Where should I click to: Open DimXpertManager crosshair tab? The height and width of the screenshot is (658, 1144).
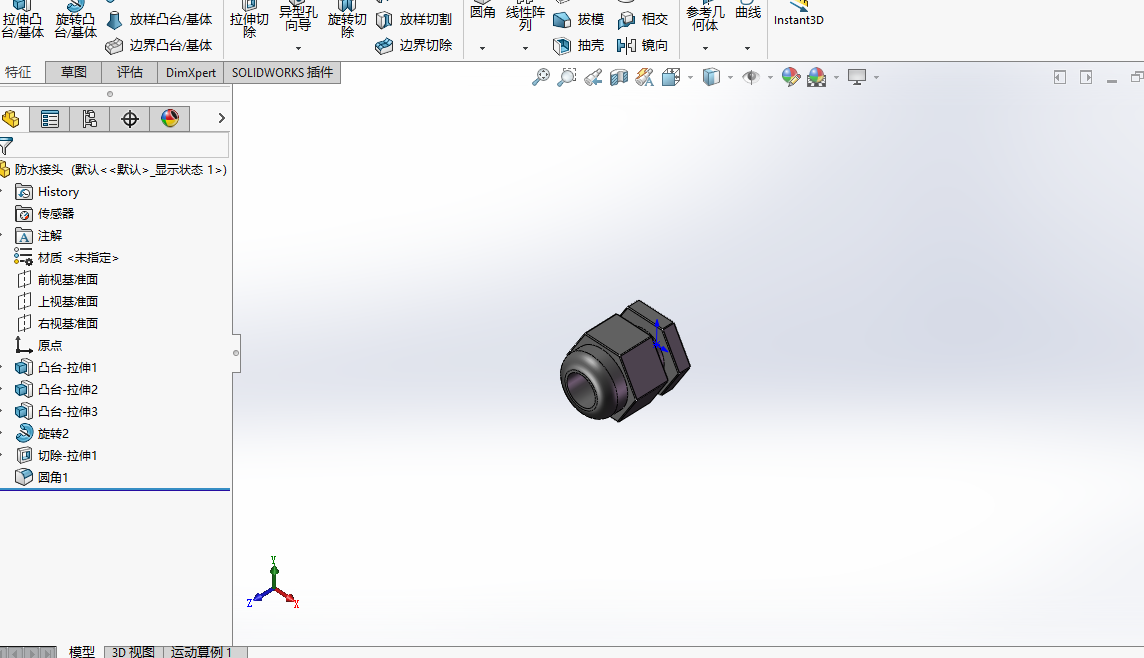coord(130,119)
